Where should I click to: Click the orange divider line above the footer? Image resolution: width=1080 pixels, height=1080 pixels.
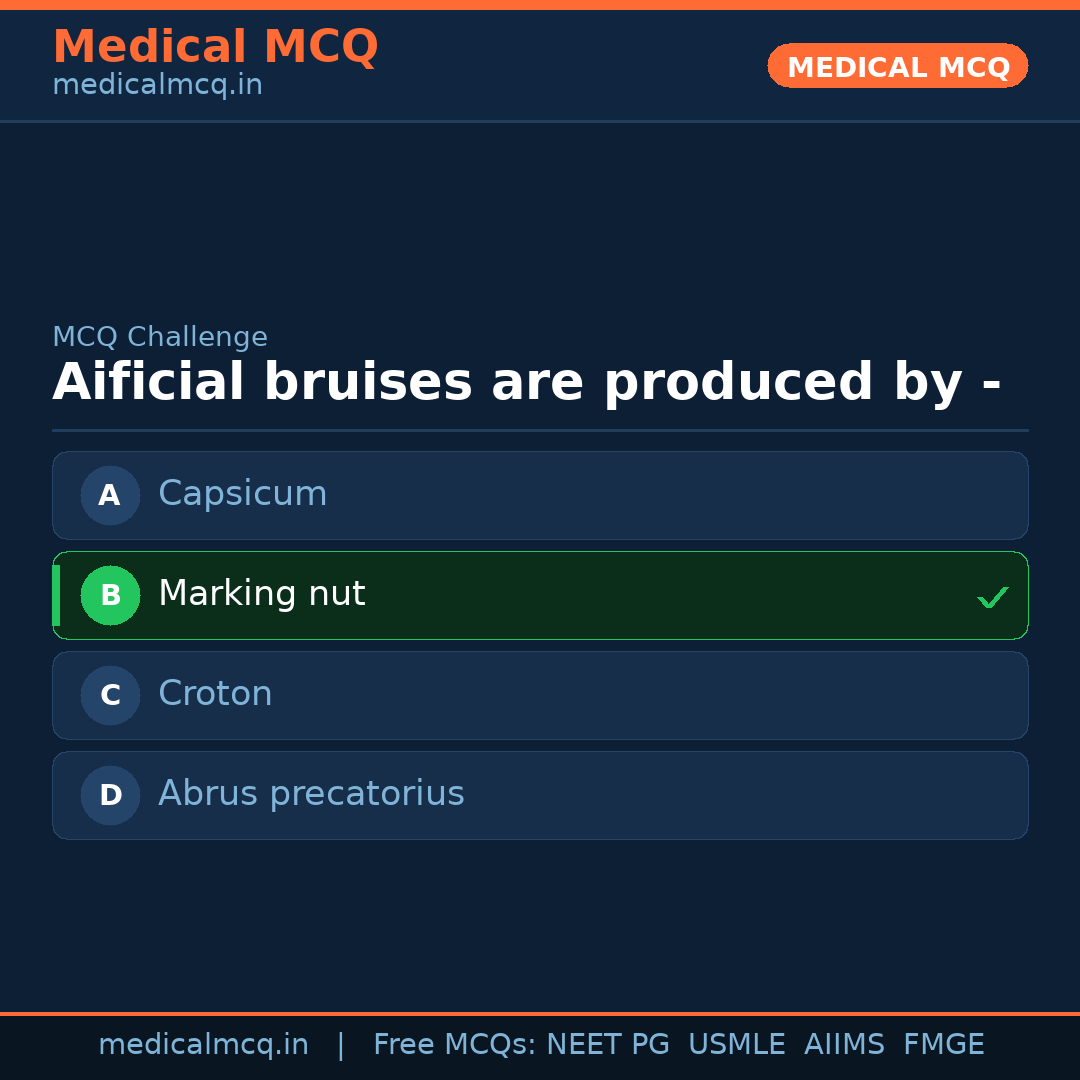[x=540, y=1013]
